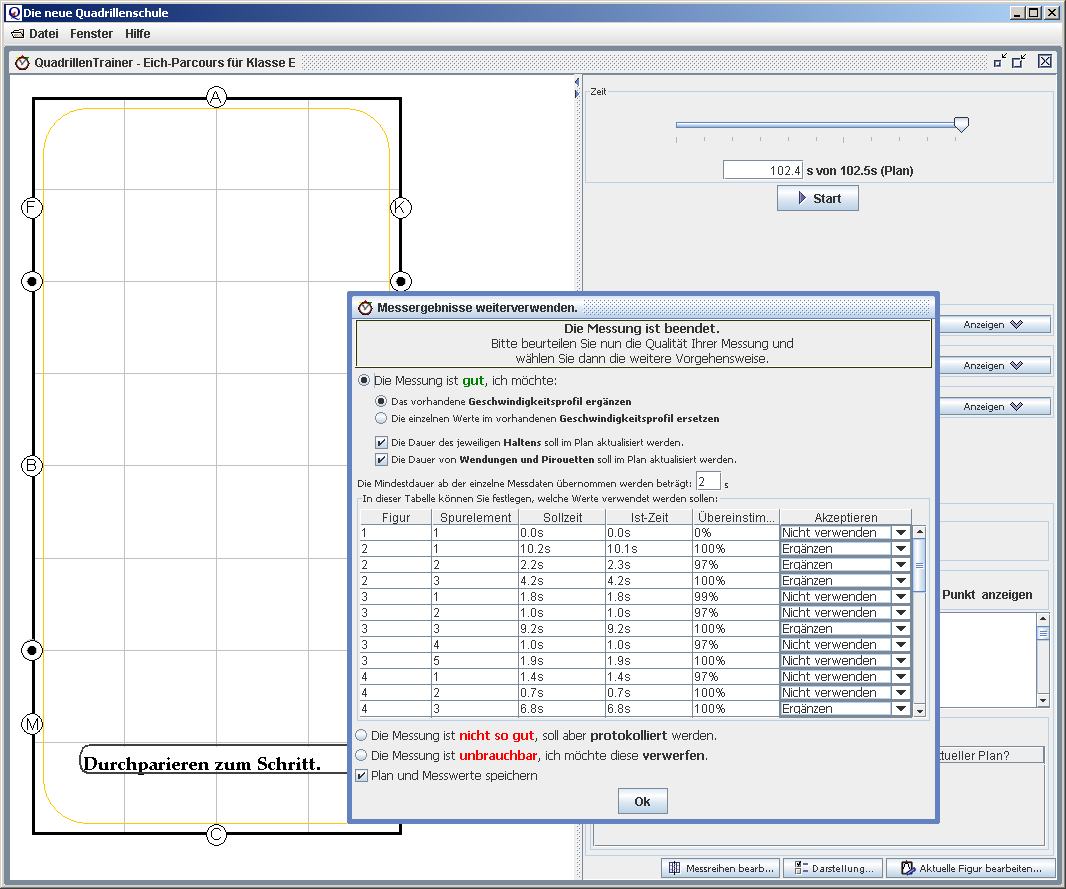This screenshot has height=889, width=1066.
Task: Open Akzeptieren dropdown for Figur 3, Spurelement 4
Action: click(x=901, y=644)
